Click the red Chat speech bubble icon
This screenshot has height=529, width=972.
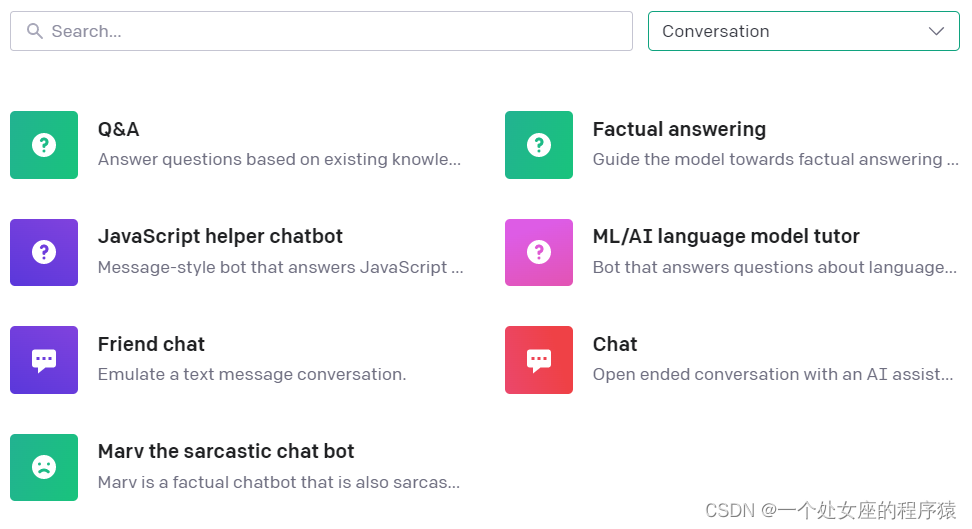tap(539, 360)
